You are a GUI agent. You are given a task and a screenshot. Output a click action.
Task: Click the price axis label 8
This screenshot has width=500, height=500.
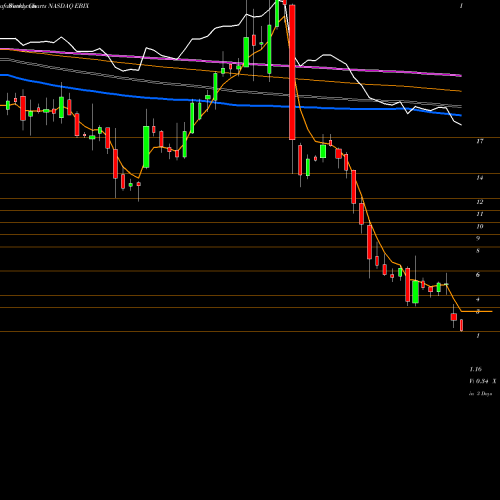tap(478, 251)
